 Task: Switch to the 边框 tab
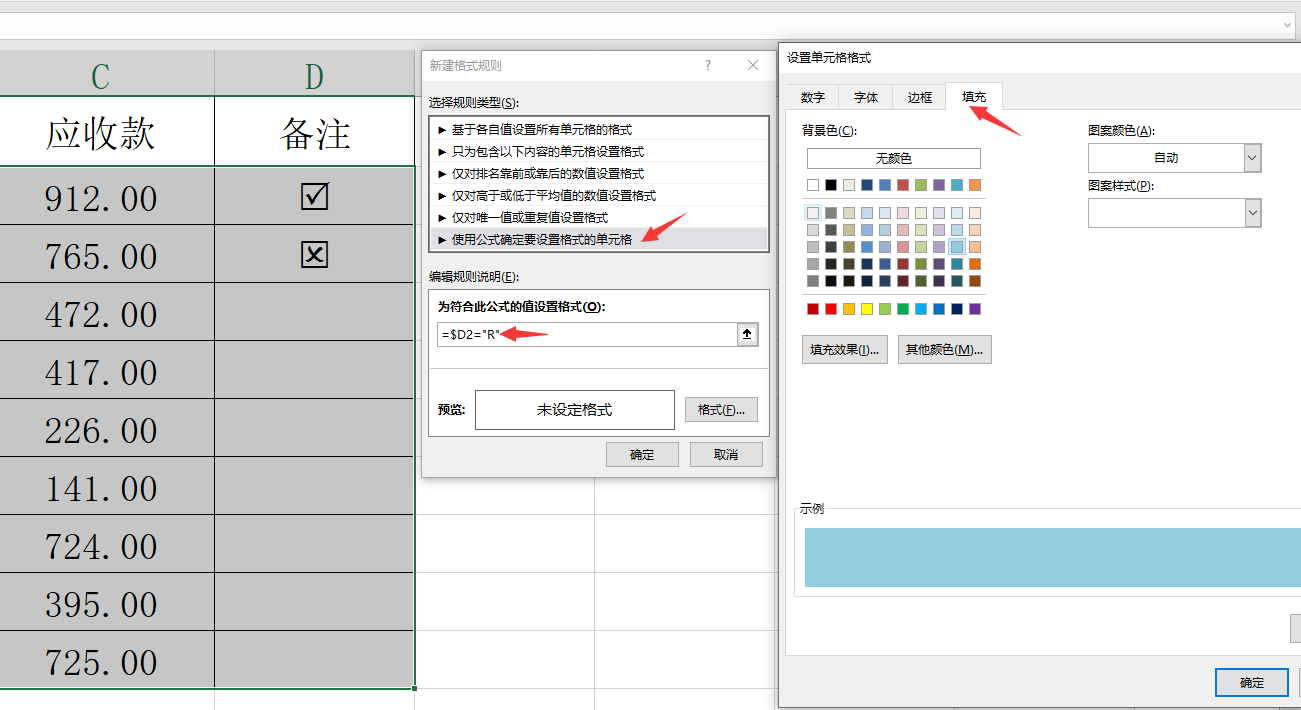point(920,97)
